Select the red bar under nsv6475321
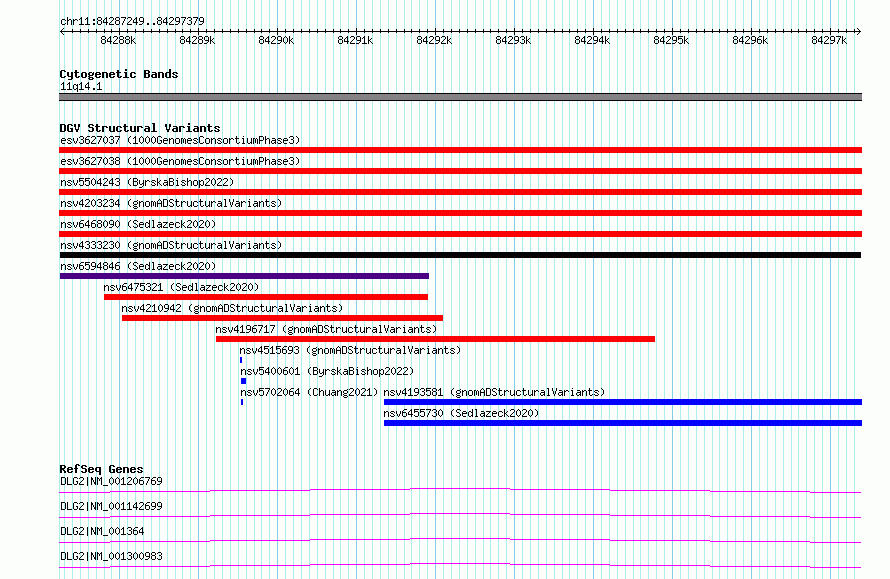 (266, 297)
